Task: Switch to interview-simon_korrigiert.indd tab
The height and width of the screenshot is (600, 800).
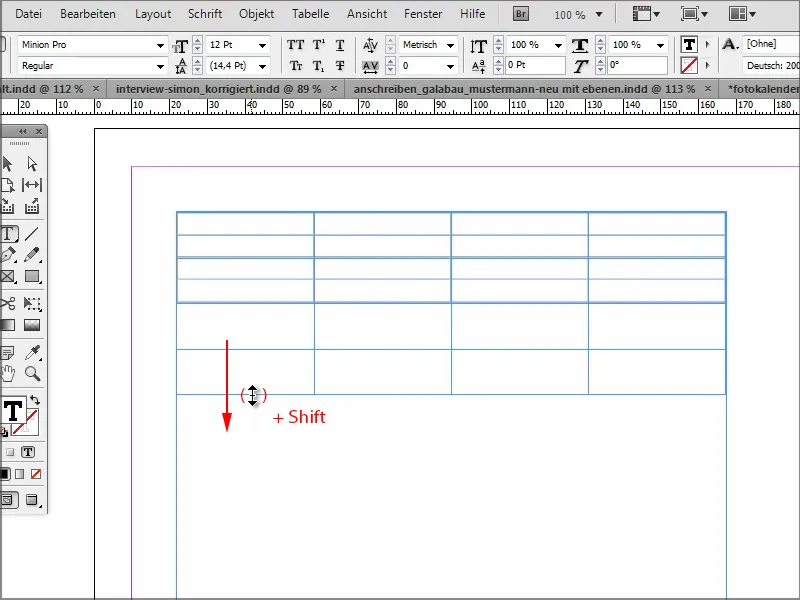Action: (x=218, y=89)
